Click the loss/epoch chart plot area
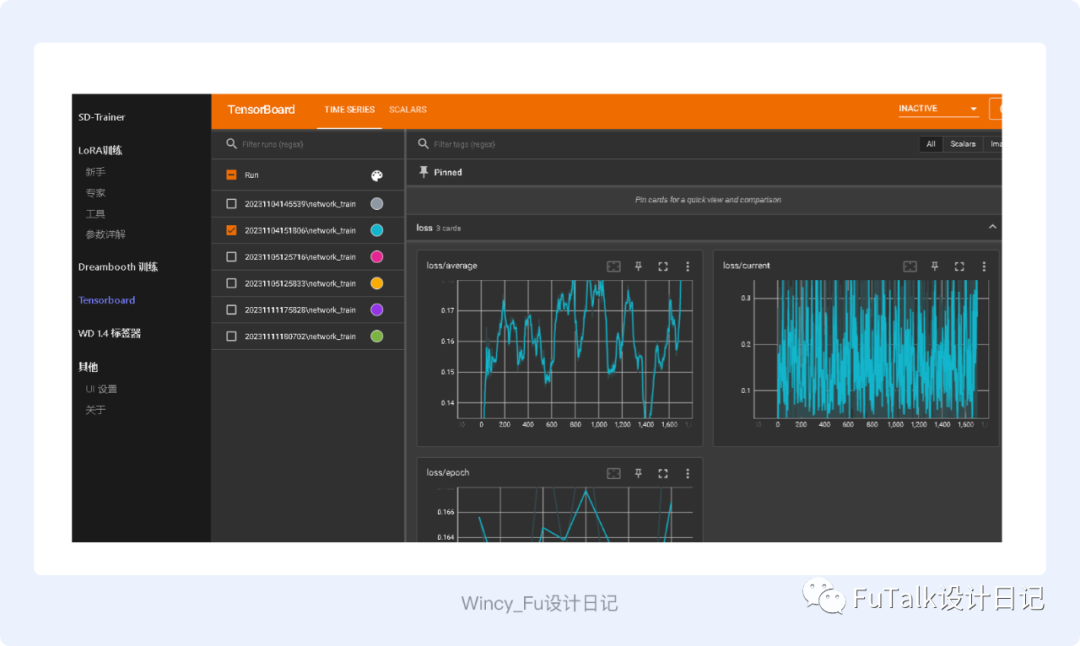1080x646 pixels. pos(576,514)
